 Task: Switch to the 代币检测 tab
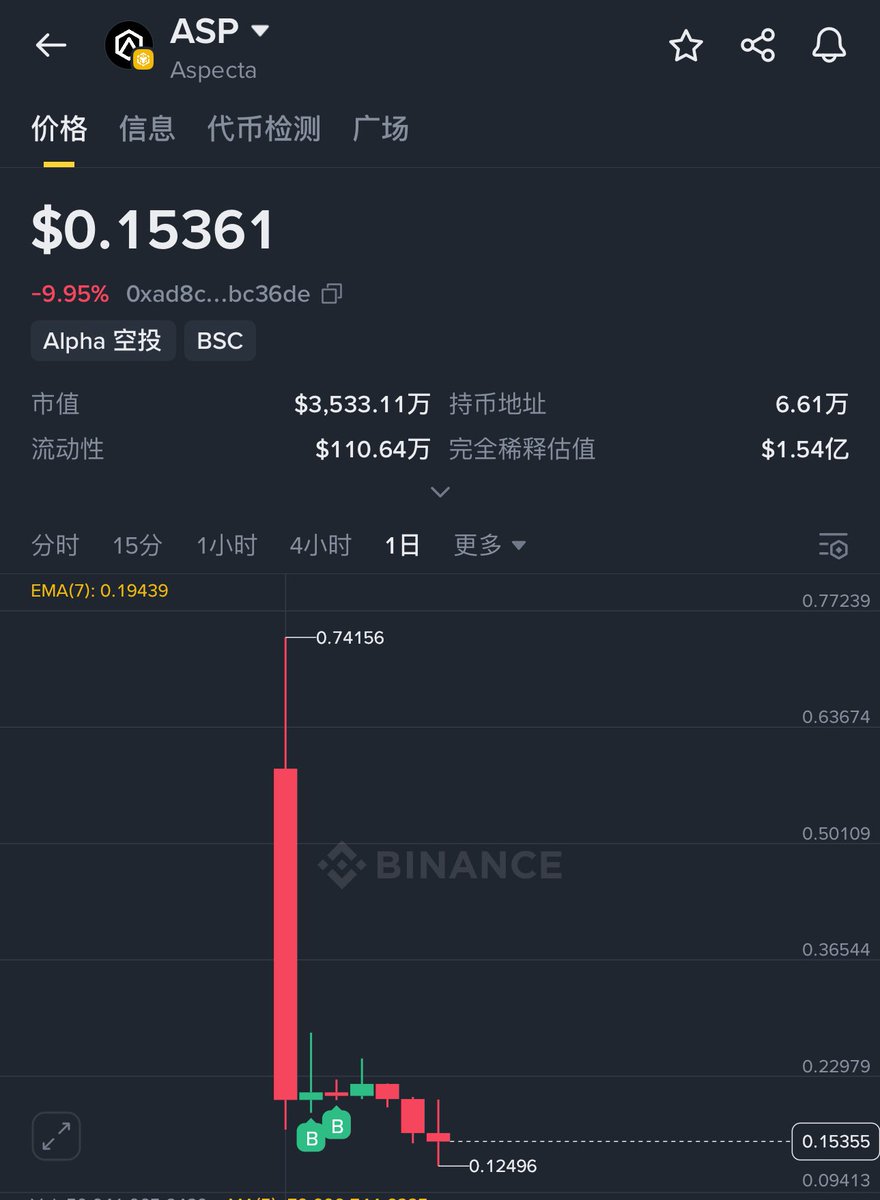pos(264,128)
